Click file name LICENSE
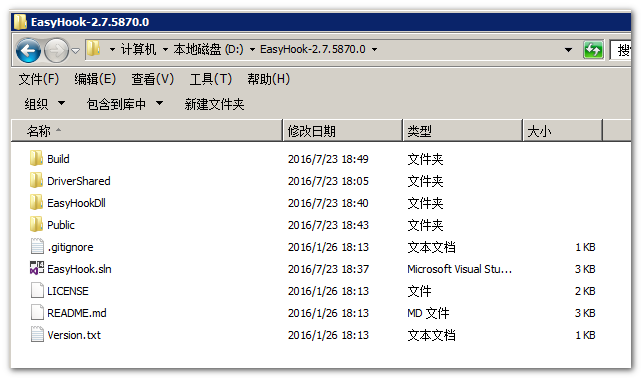 (67, 291)
